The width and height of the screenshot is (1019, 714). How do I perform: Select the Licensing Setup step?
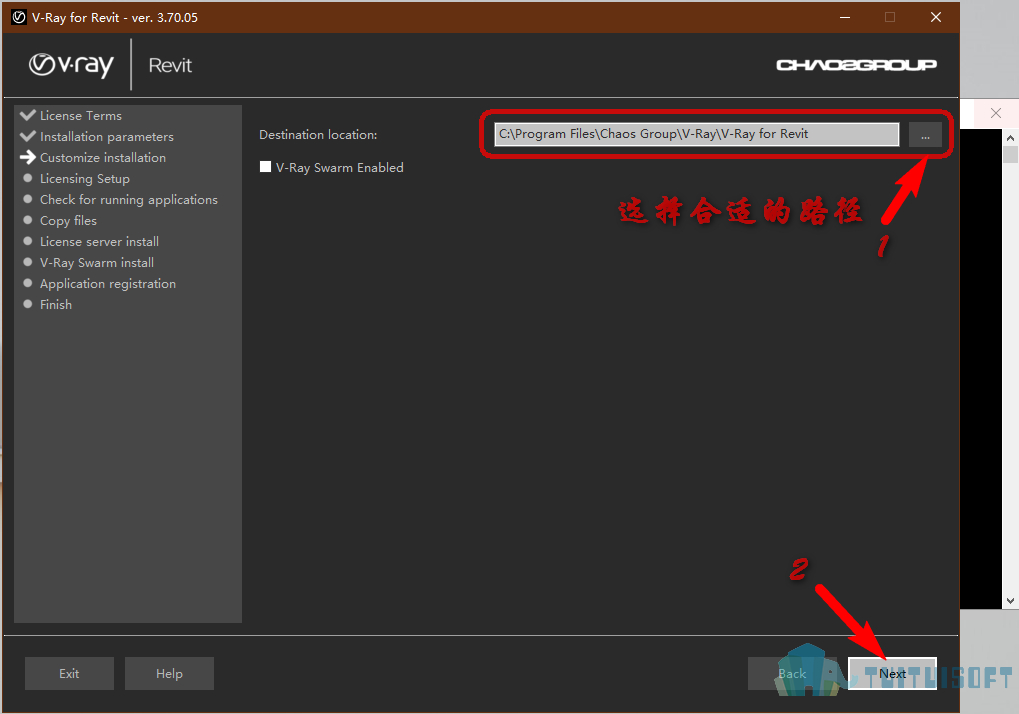pyautogui.click(x=84, y=179)
